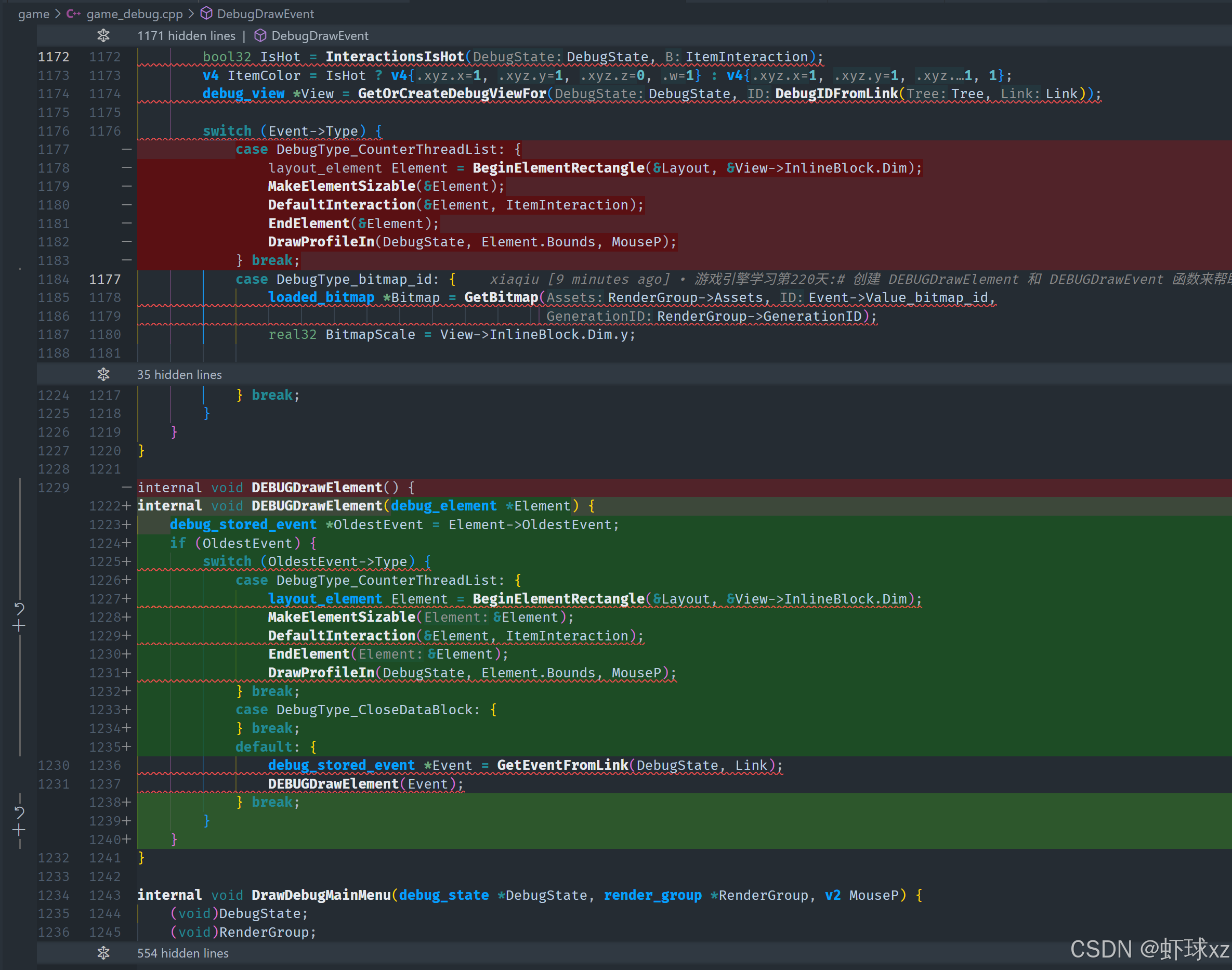
Task: Place cursor on DrawDebugMainMenu function name
Action: (321, 895)
